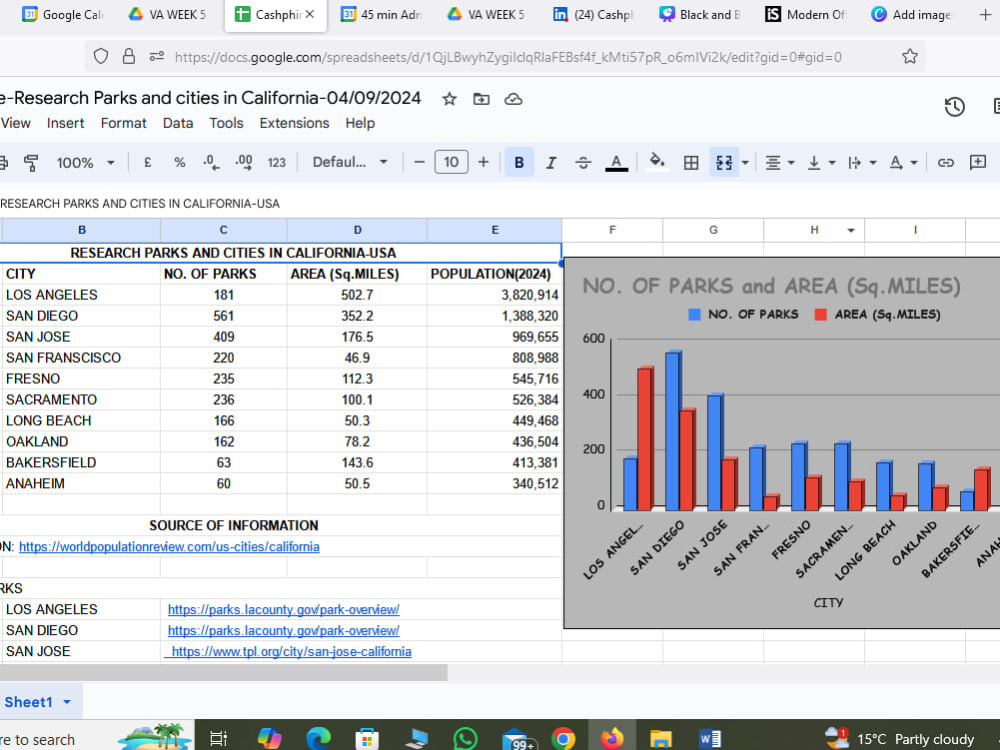Open a new browser tab
Screen dimensions: 1000x750
tap(985, 14)
